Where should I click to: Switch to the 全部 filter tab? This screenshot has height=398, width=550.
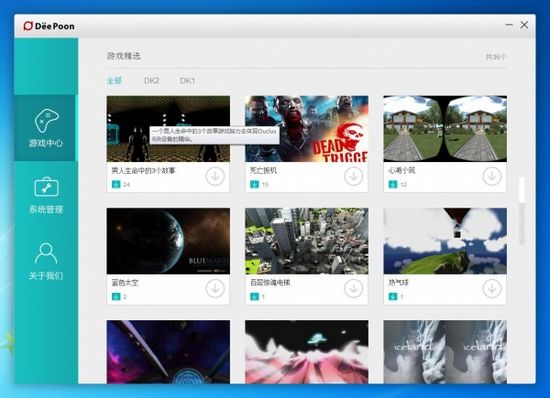click(x=114, y=81)
